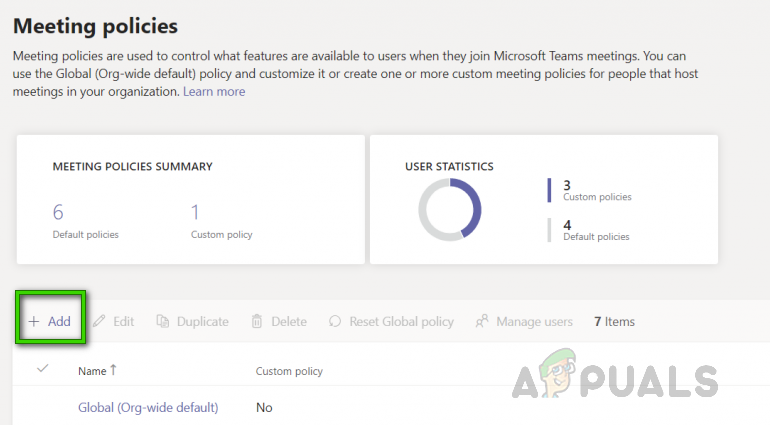Click the Manage users people icon

click(x=482, y=321)
